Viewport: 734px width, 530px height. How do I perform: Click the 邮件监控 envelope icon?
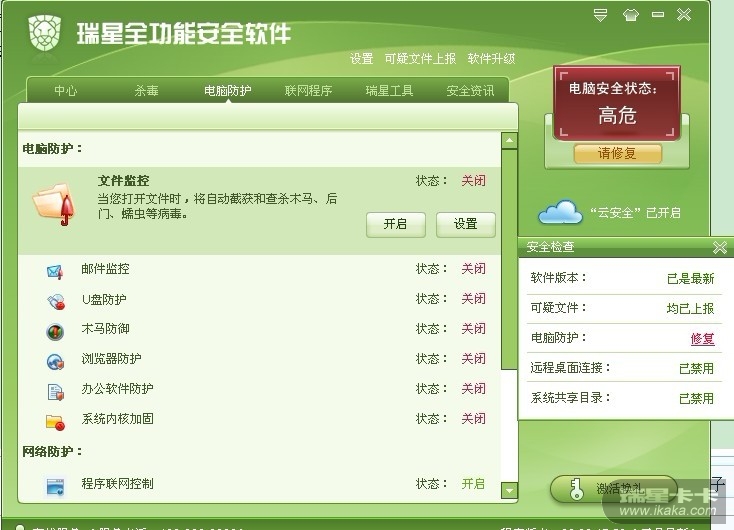55,271
